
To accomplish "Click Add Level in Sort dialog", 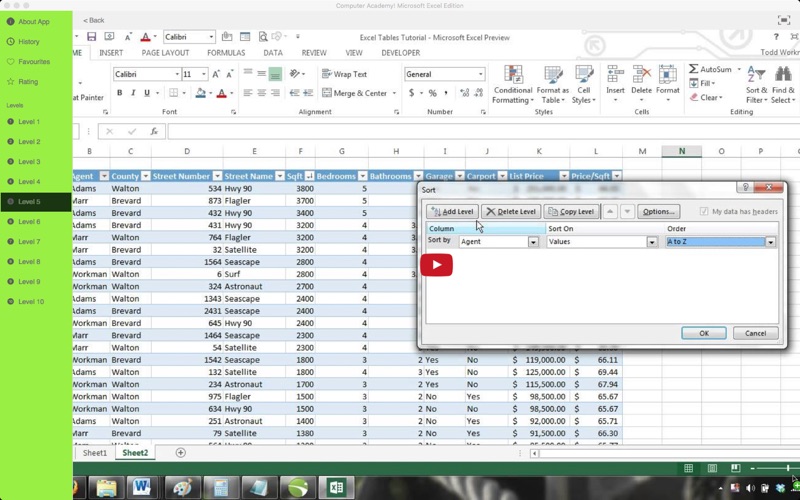I will [x=453, y=211].
